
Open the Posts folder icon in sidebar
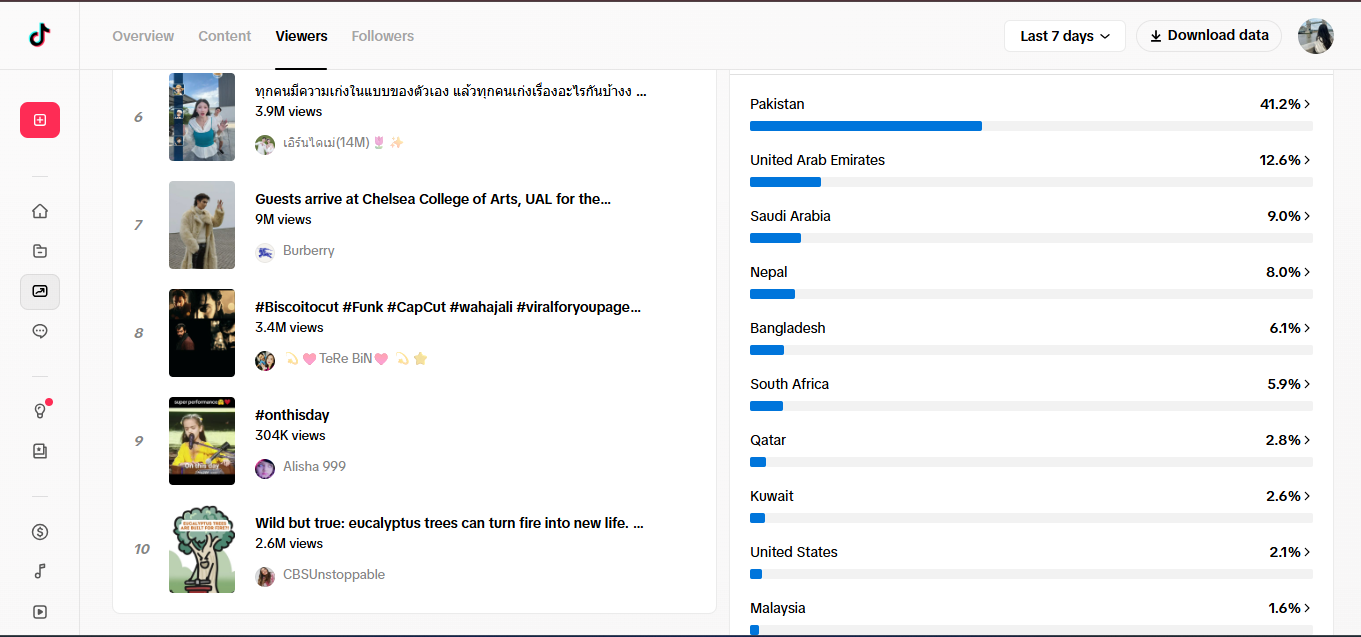pyautogui.click(x=40, y=251)
